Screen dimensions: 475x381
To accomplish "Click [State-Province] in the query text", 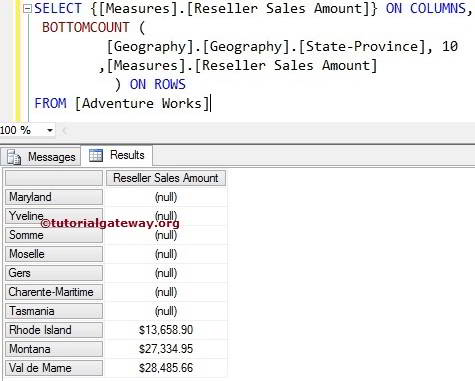I will [x=362, y=46].
